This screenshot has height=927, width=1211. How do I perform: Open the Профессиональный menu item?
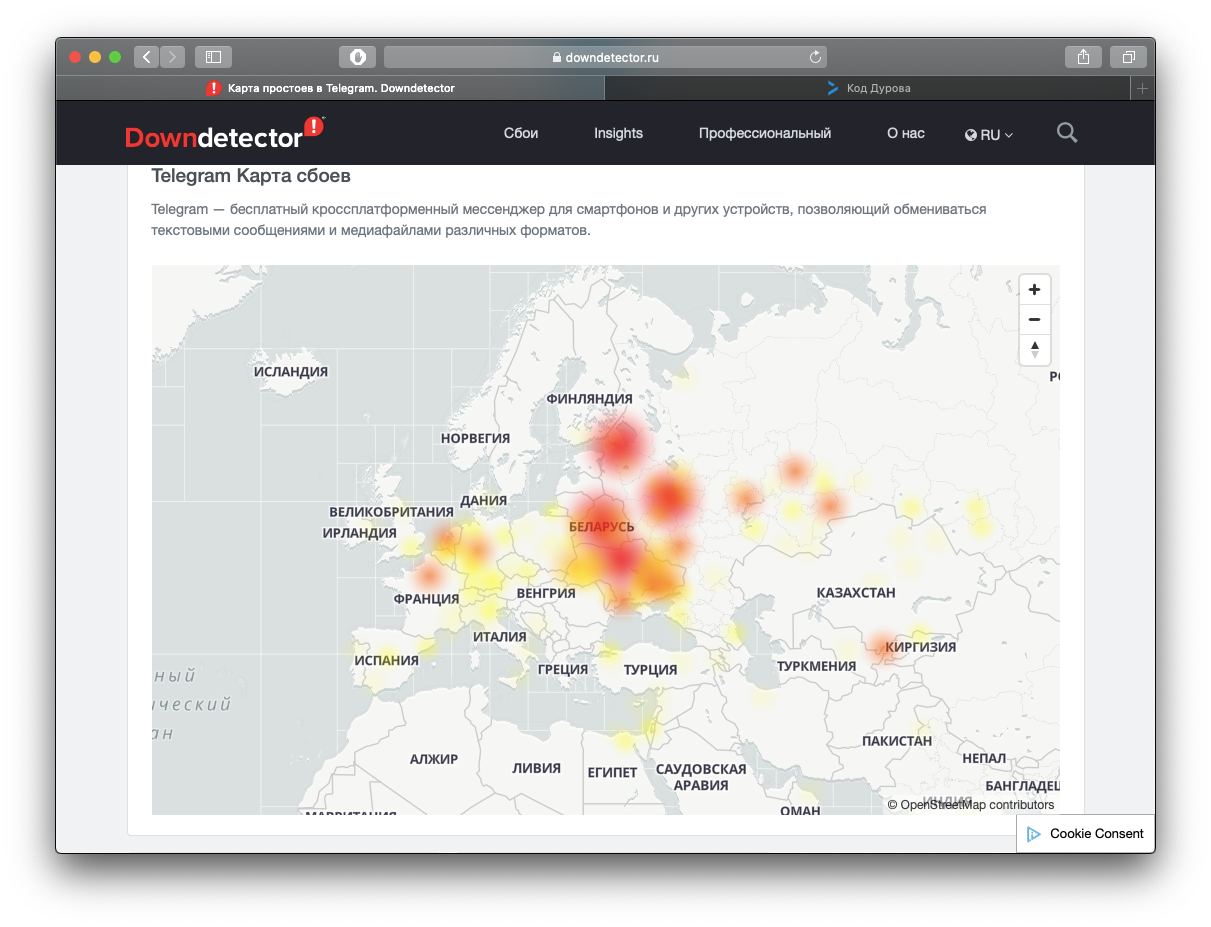tap(765, 133)
